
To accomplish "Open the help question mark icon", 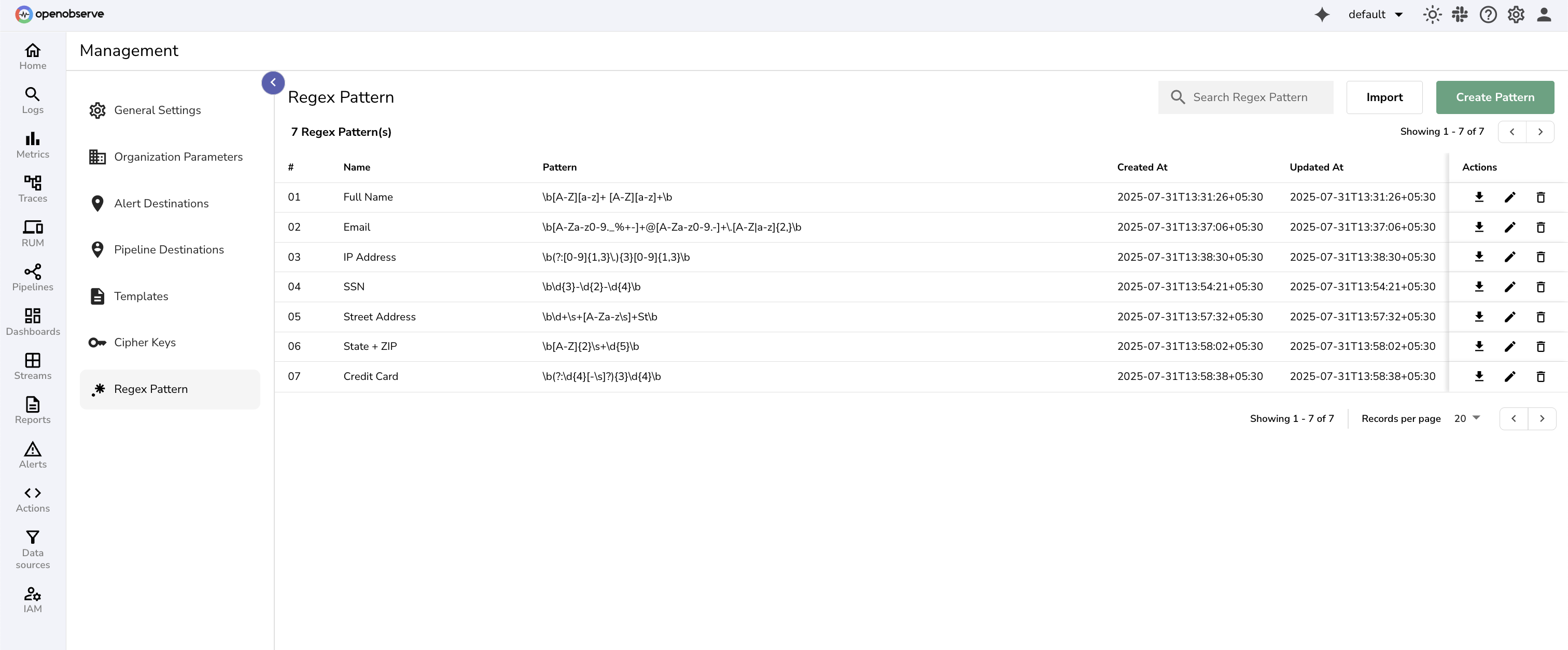I will coord(1488,15).
